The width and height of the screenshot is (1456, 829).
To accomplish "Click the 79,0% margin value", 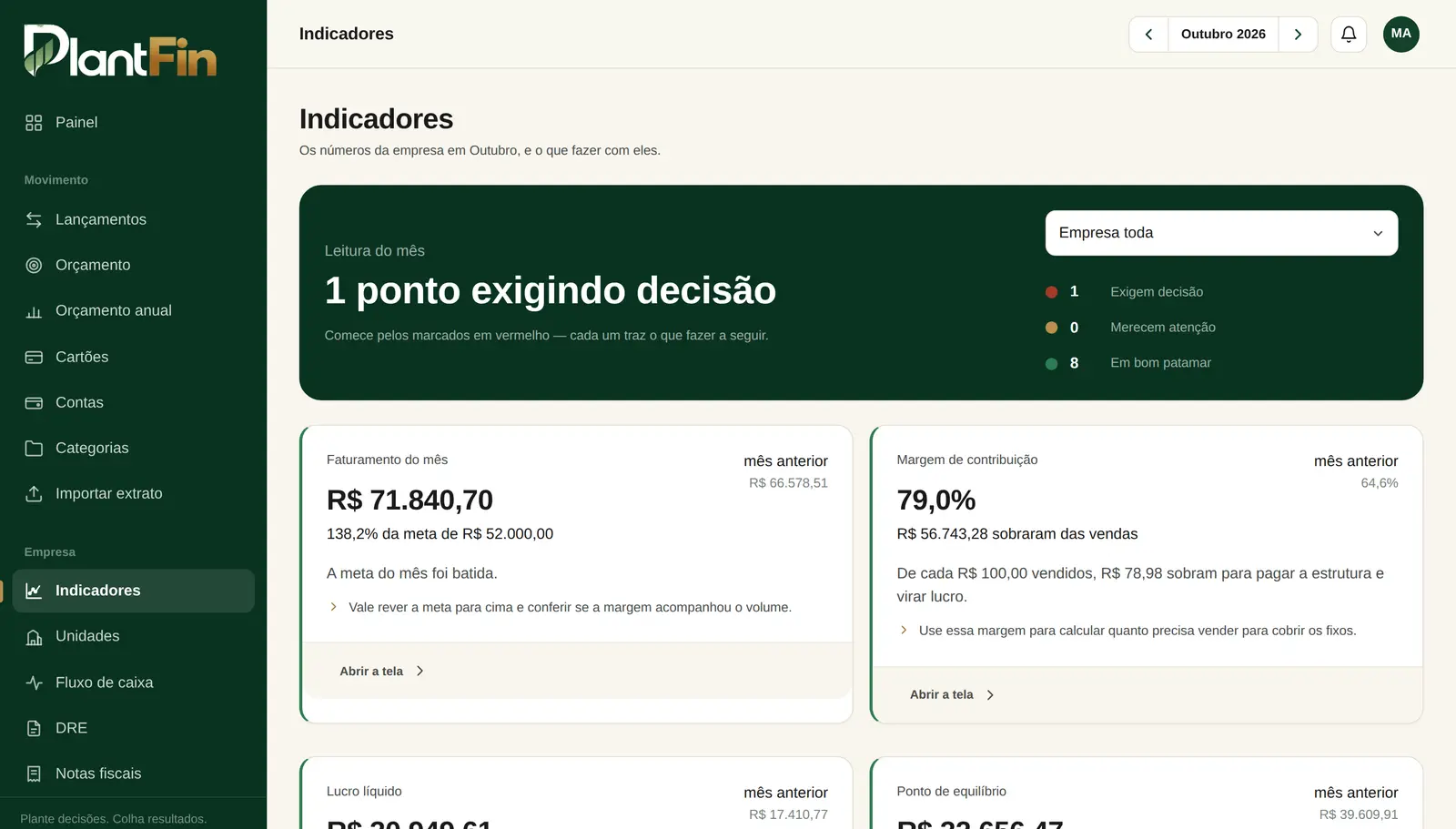I will (x=936, y=500).
